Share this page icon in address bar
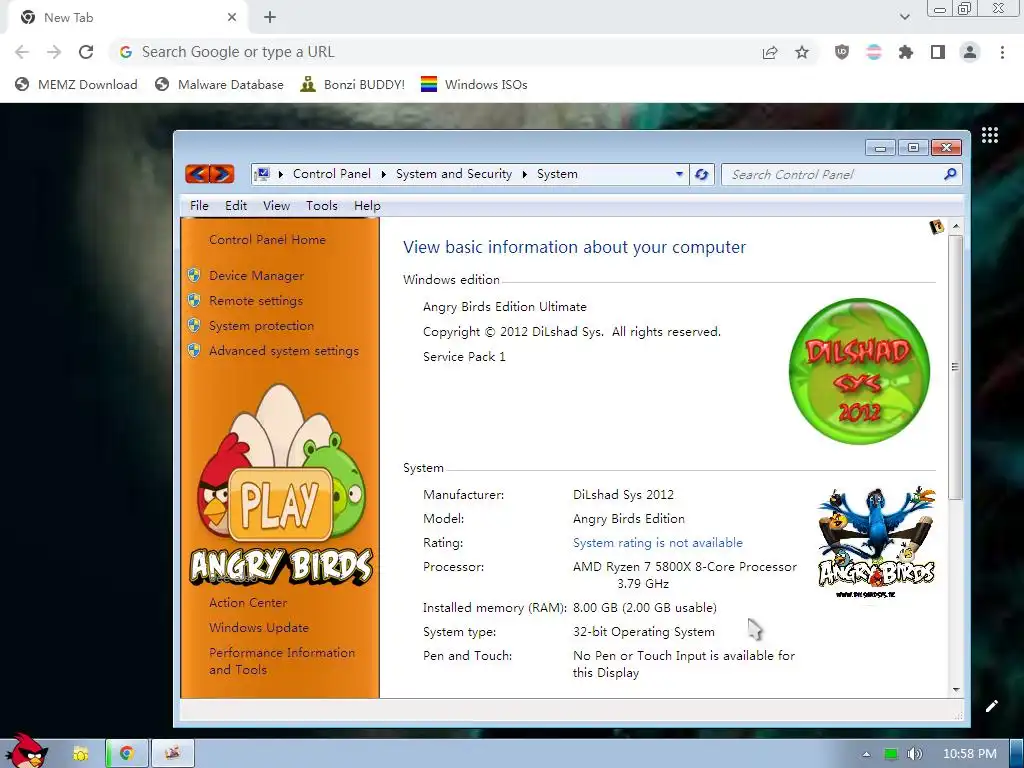This screenshot has height=768, width=1024. (x=770, y=52)
